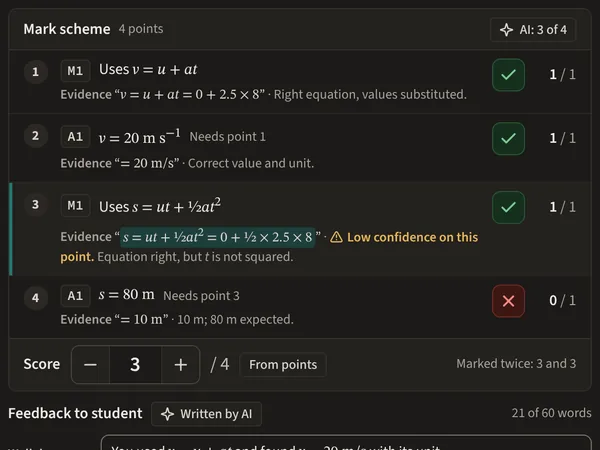This screenshot has height=450, width=600.
Task: Click the low confidence warning triangle icon
Action: tap(336, 237)
